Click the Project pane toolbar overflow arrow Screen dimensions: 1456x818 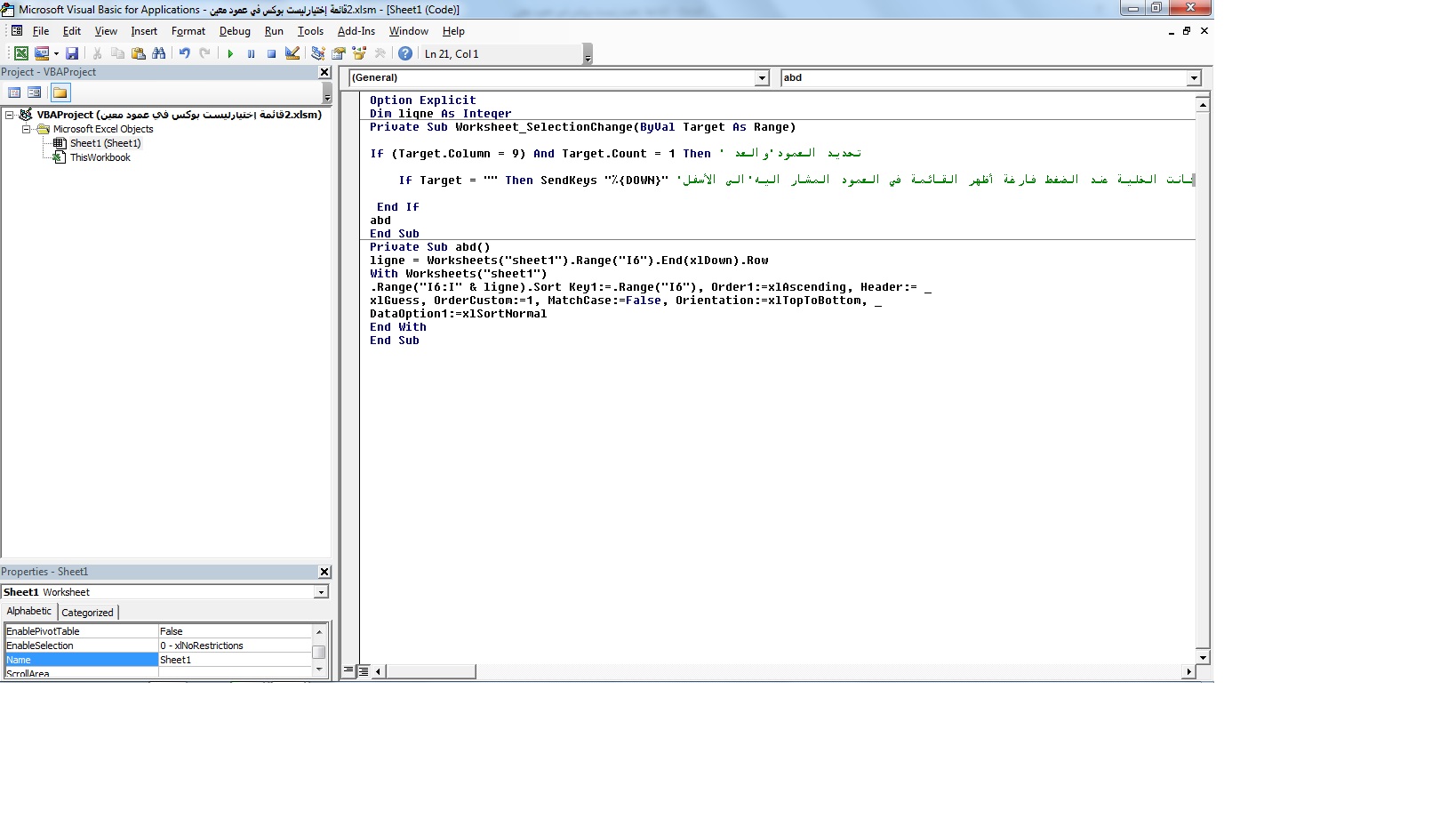[x=327, y=92]
